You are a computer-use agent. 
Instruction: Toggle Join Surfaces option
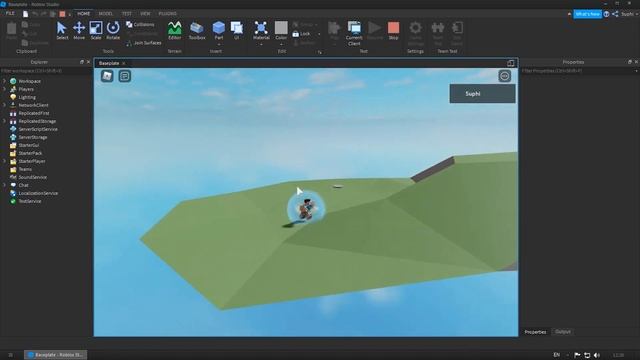click(x=144, y=43)
